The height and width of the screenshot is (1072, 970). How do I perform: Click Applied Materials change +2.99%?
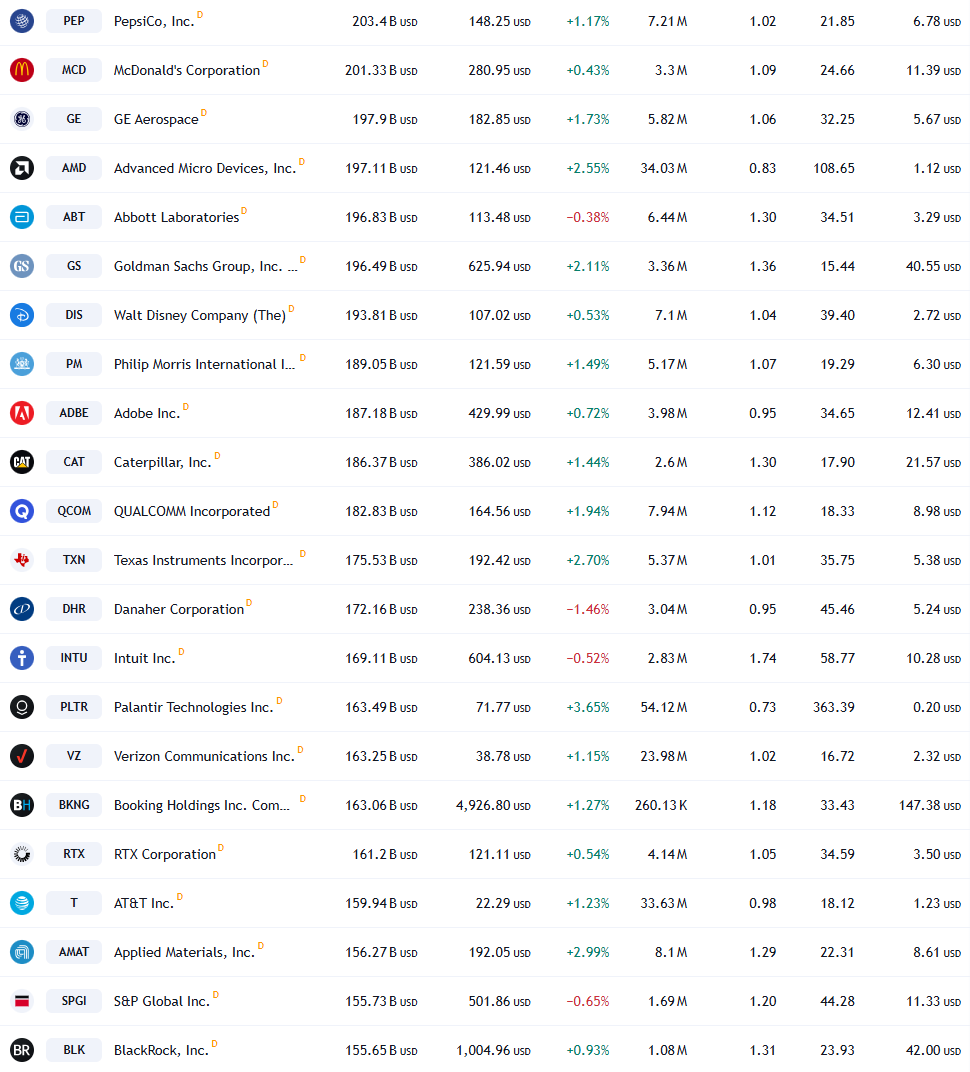[x=587, y=952]
